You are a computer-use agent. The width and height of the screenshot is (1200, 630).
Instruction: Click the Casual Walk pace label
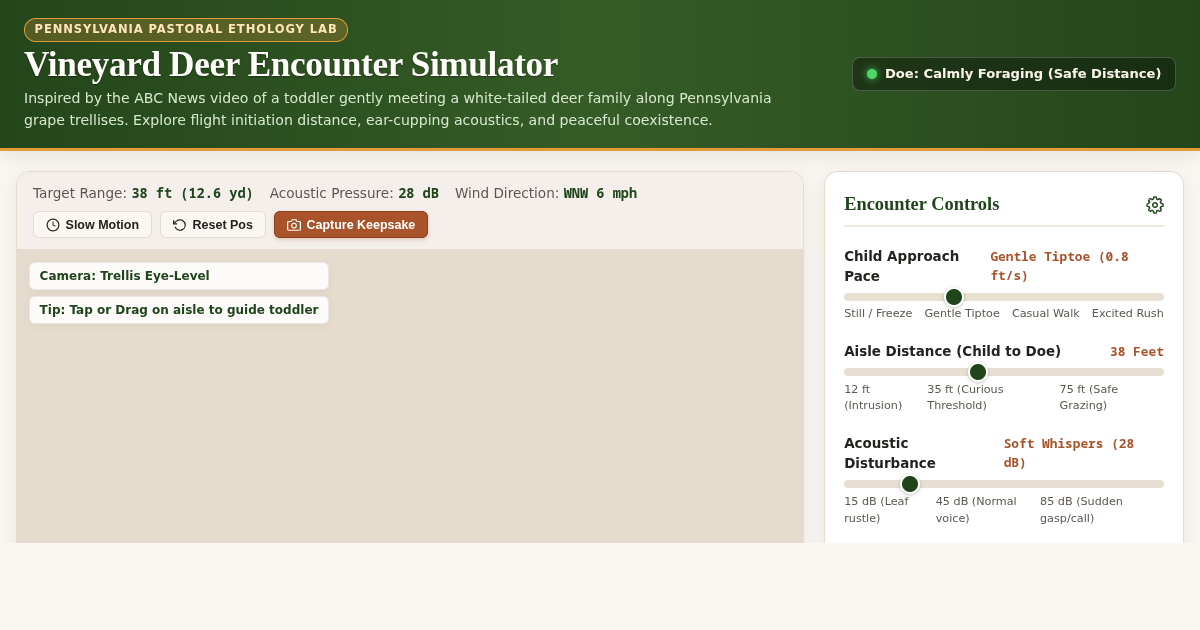[1046, 314]
